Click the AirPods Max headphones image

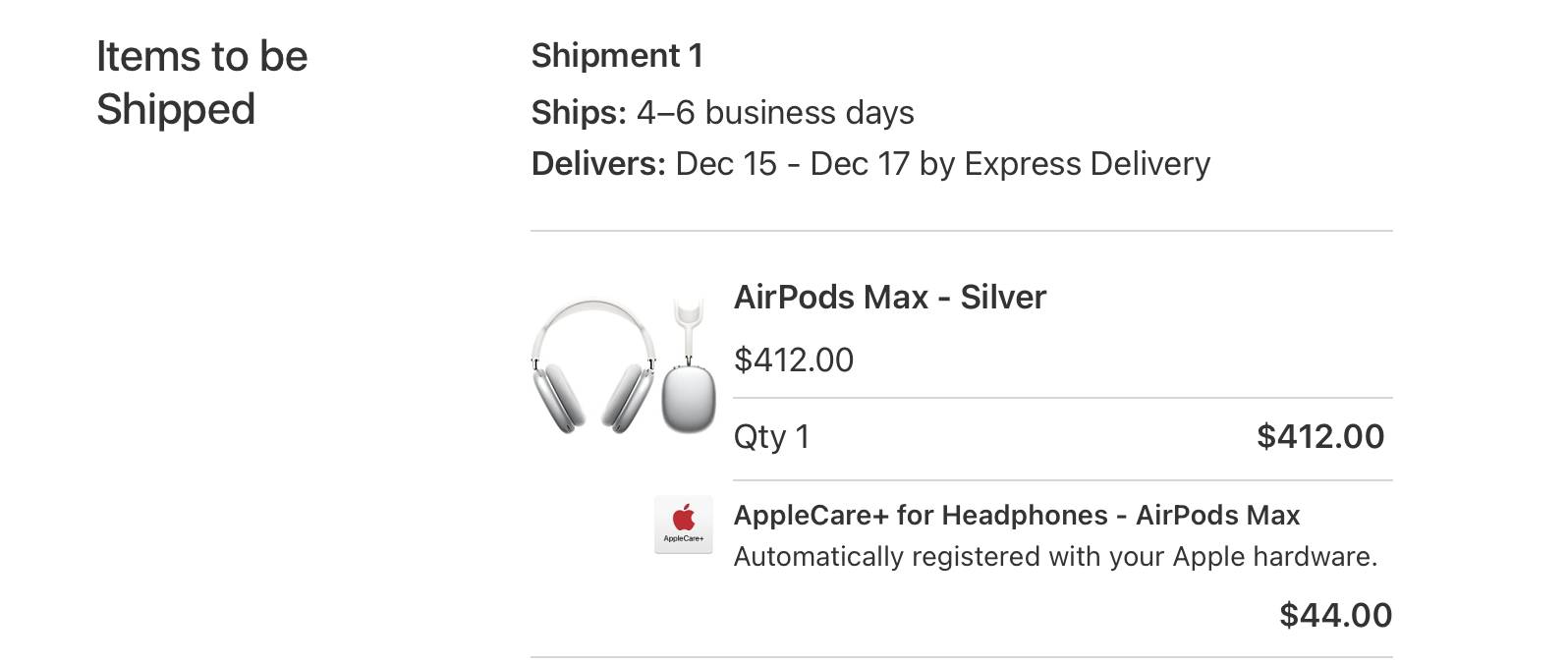click(x=593, y=366)
